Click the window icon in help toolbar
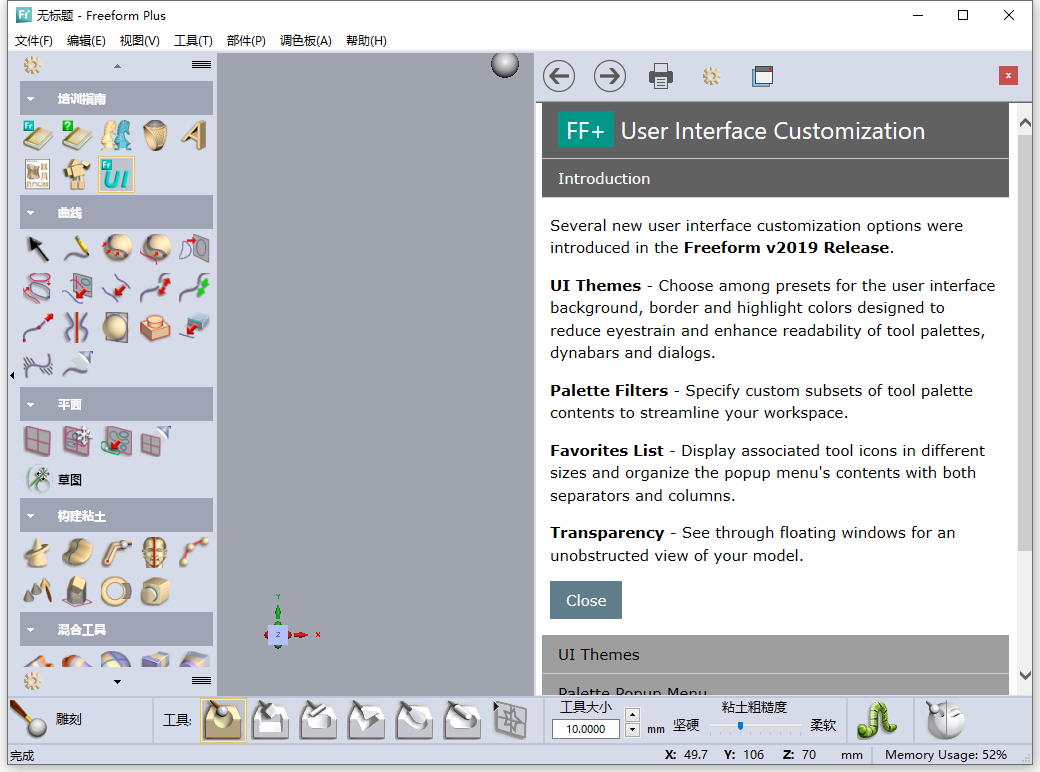 [763, 76]
